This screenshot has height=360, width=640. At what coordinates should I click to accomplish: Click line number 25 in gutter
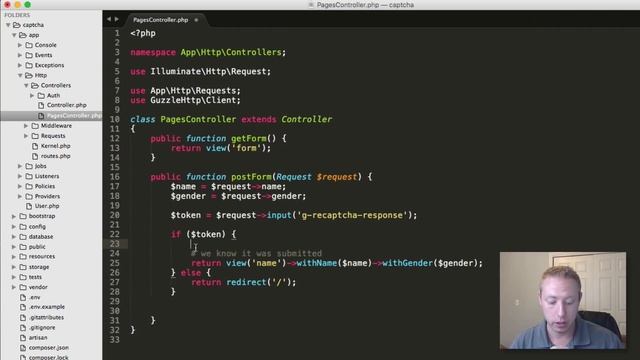coord(115,263)
